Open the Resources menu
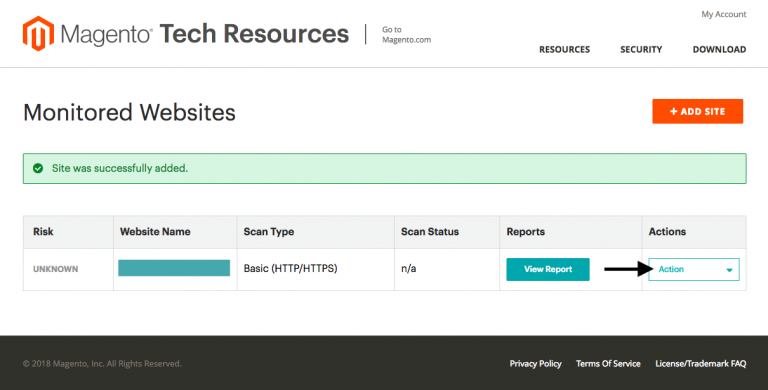This screenshot has height=390, width=768. 564,49
